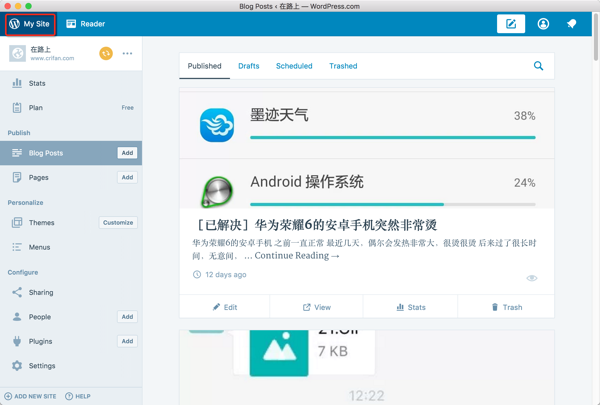
Task: Click Edit on the post
Action: tap(225, 307)
